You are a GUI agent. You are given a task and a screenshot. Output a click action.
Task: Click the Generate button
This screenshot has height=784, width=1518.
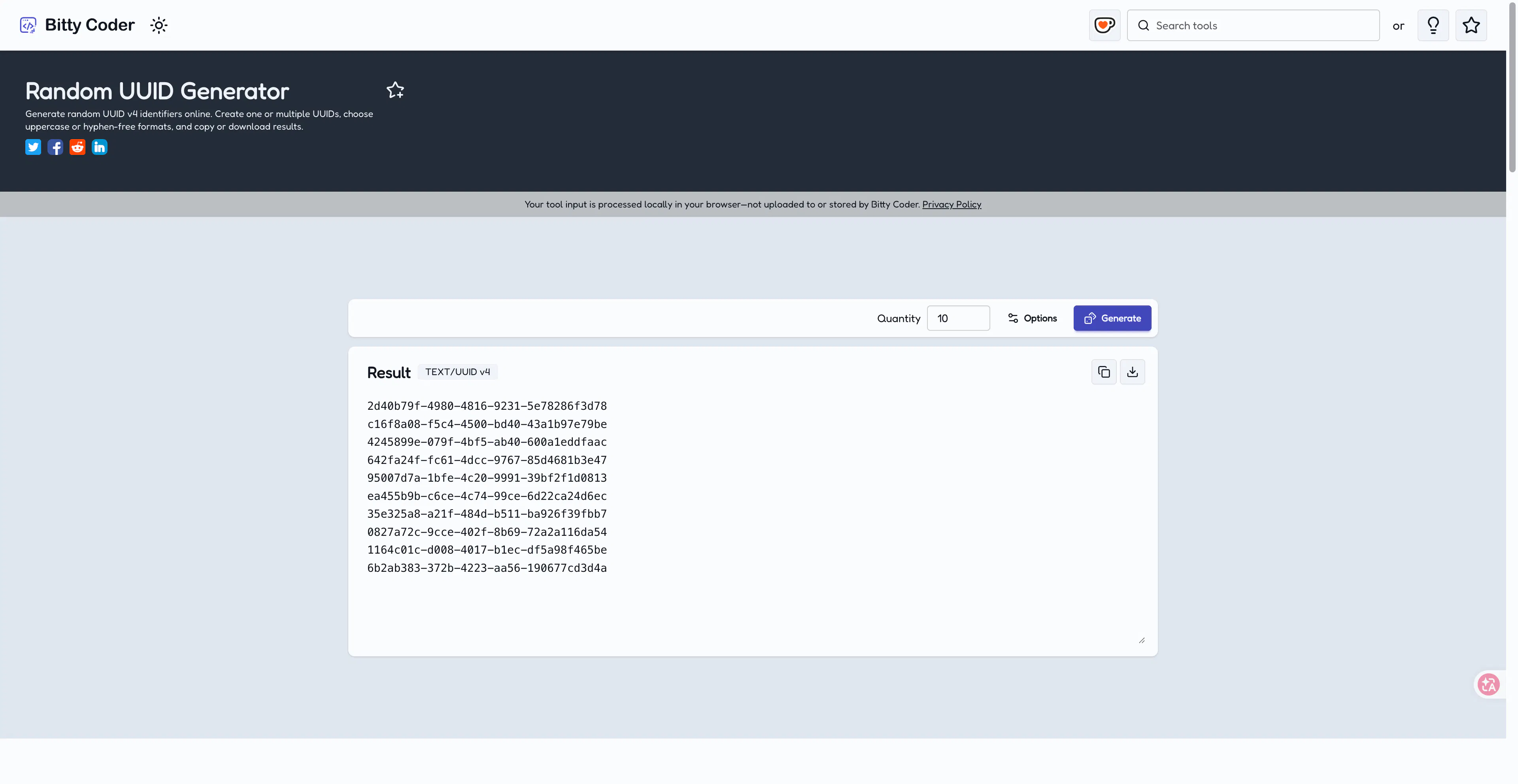tap(1112, 318)
